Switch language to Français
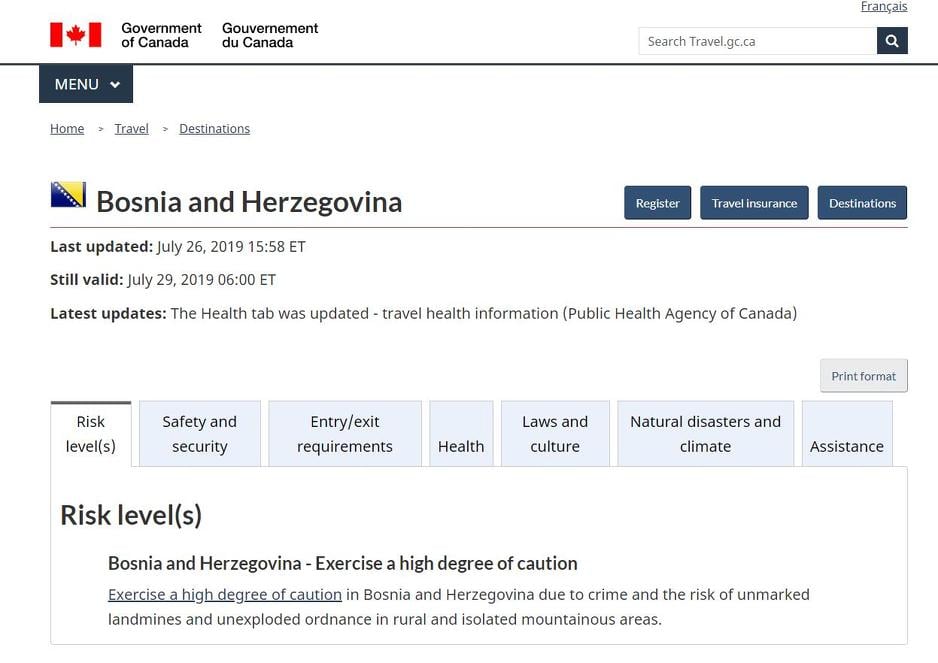938x663 pixels. 883,7
